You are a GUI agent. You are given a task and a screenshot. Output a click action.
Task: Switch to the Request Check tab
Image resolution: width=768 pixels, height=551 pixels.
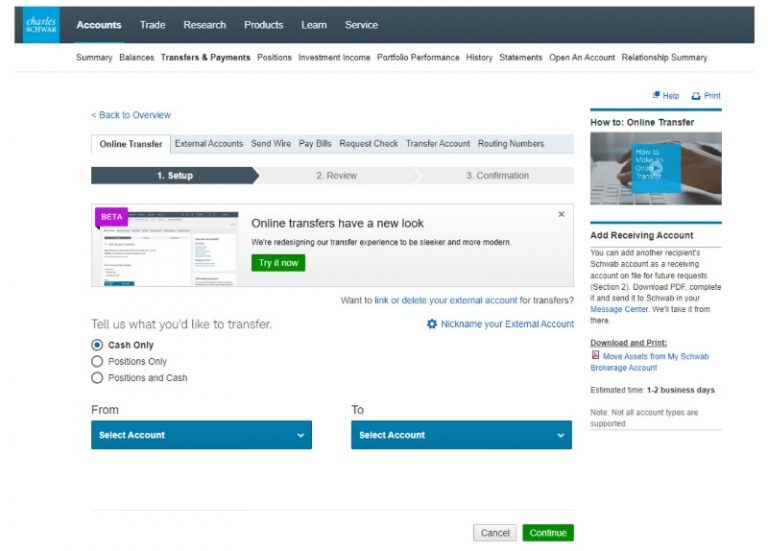368,144
